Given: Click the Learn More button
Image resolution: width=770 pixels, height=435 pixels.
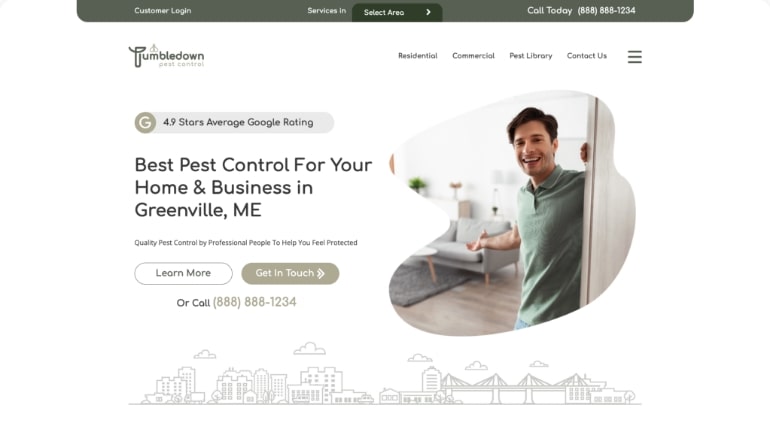Looking at the screenshot, I should tap(184, 273).
